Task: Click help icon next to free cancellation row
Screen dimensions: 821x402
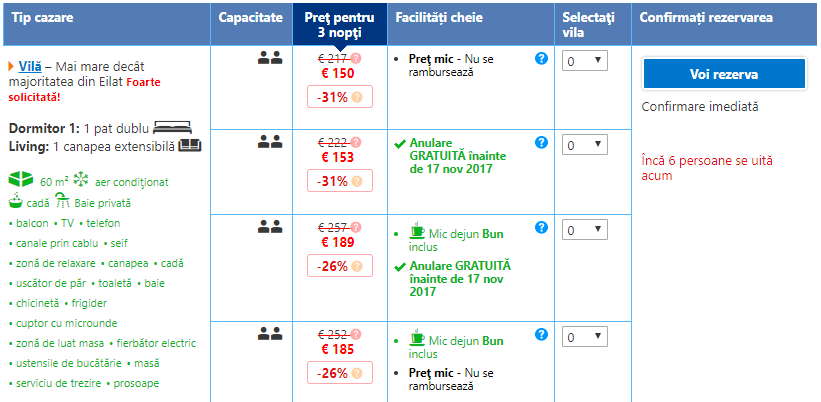Action: click(542, 143)
